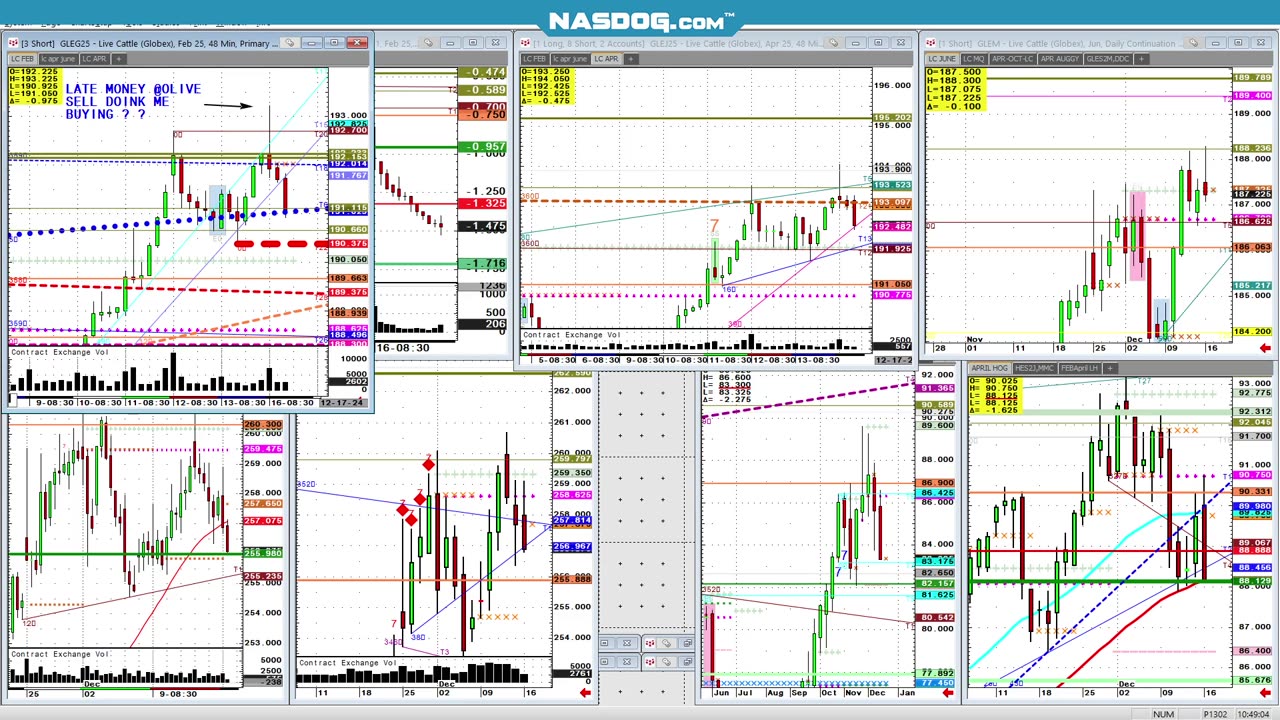Screen dimensions: 1280x720
Task: Click Contract Exchange Vol label in GLEJ25 chart
Action: 572,335
